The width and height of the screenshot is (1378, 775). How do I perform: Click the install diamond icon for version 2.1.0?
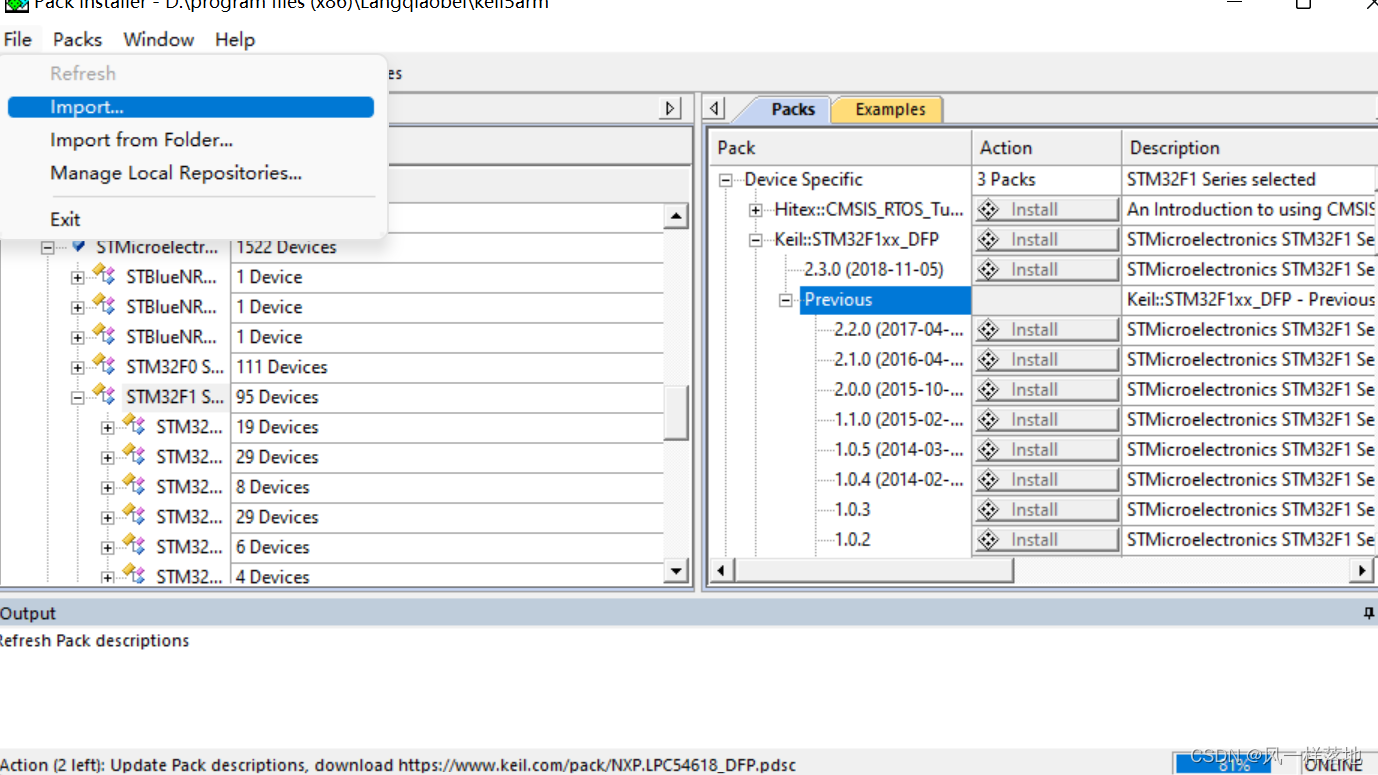(x=988, y=359)
